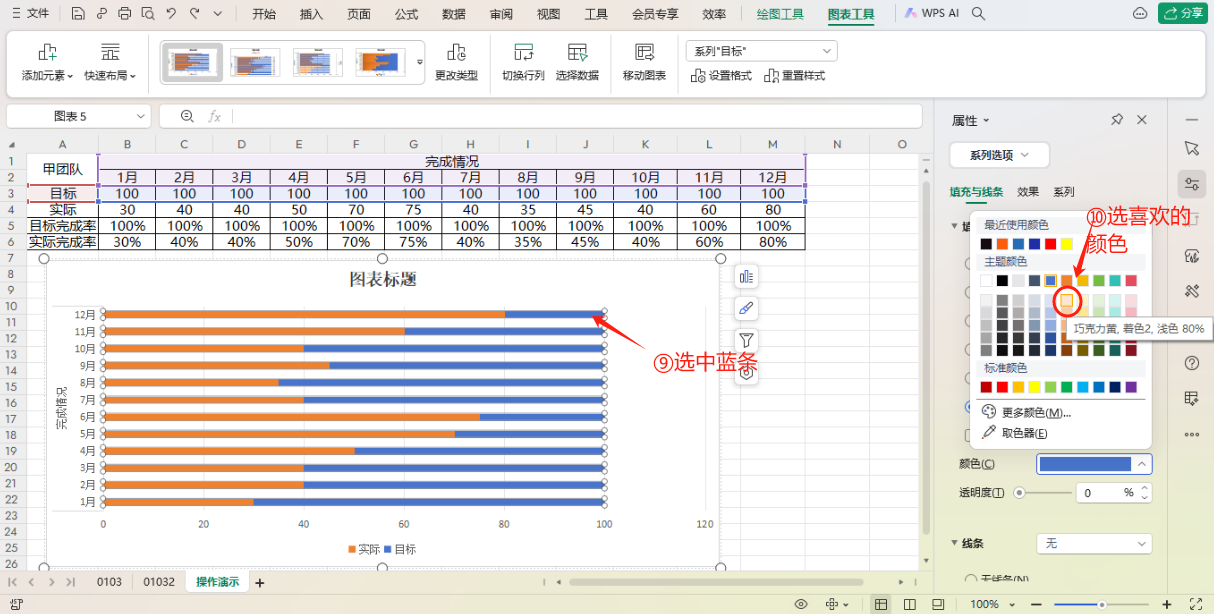Click the 设置格式 format settings button

pyautogui.click(x=722, y=76)
